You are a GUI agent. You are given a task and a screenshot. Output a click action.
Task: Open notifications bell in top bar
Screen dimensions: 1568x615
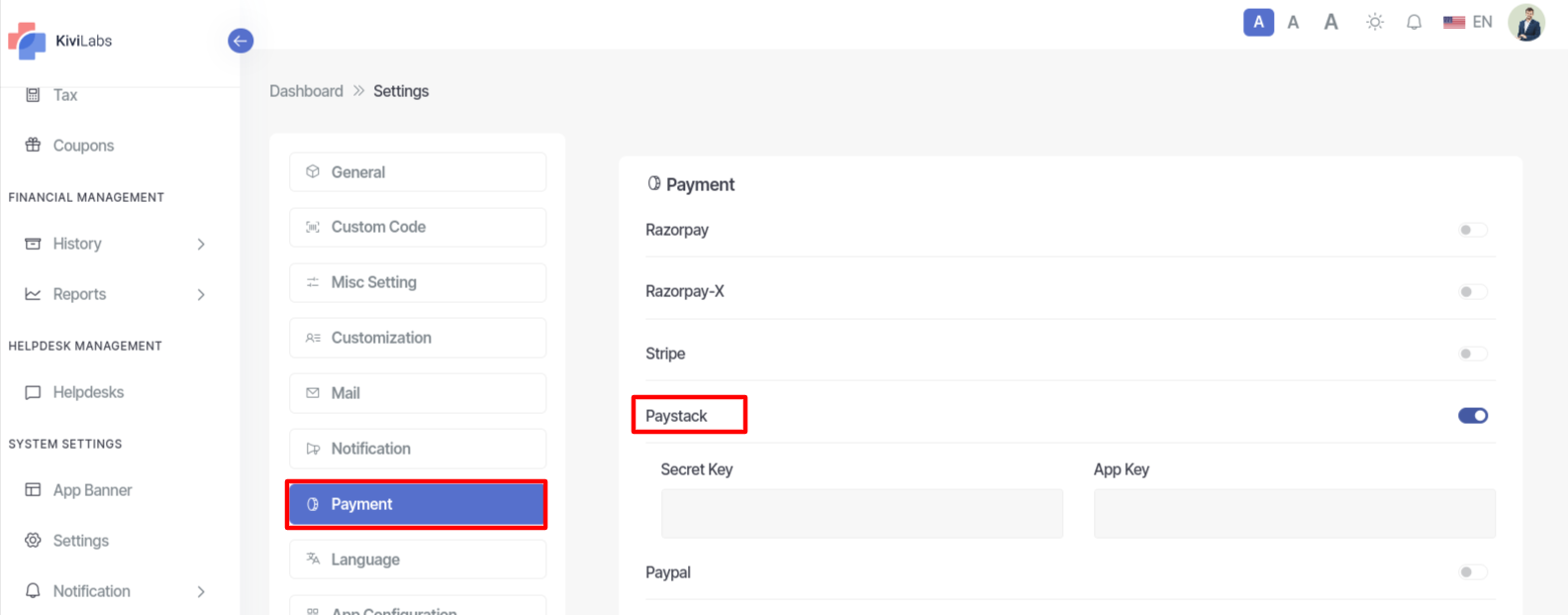point(1414,22)
